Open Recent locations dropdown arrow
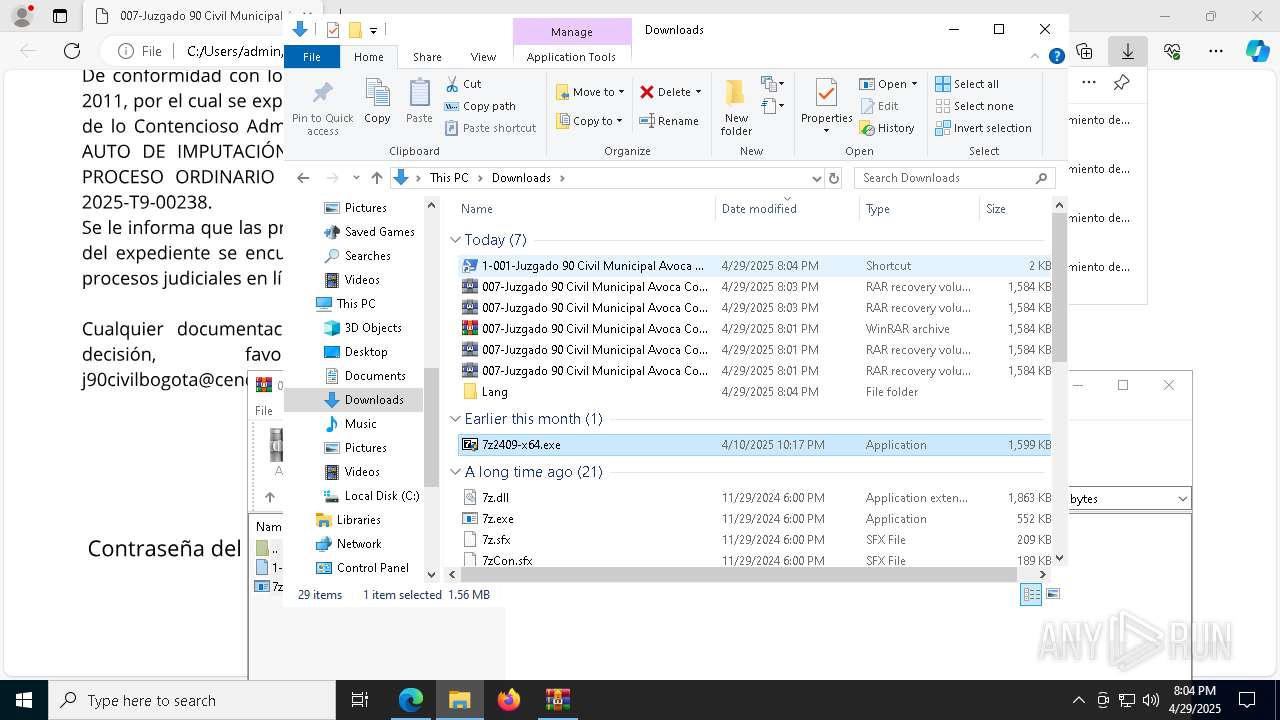The height and width of the screenshot is (720, 1280). [x=355, y=178]
